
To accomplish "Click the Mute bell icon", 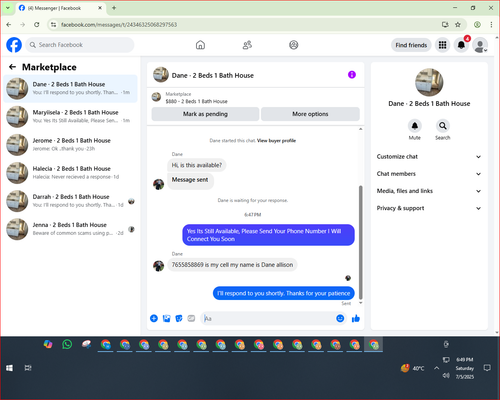I will click(x=415, y=126).
